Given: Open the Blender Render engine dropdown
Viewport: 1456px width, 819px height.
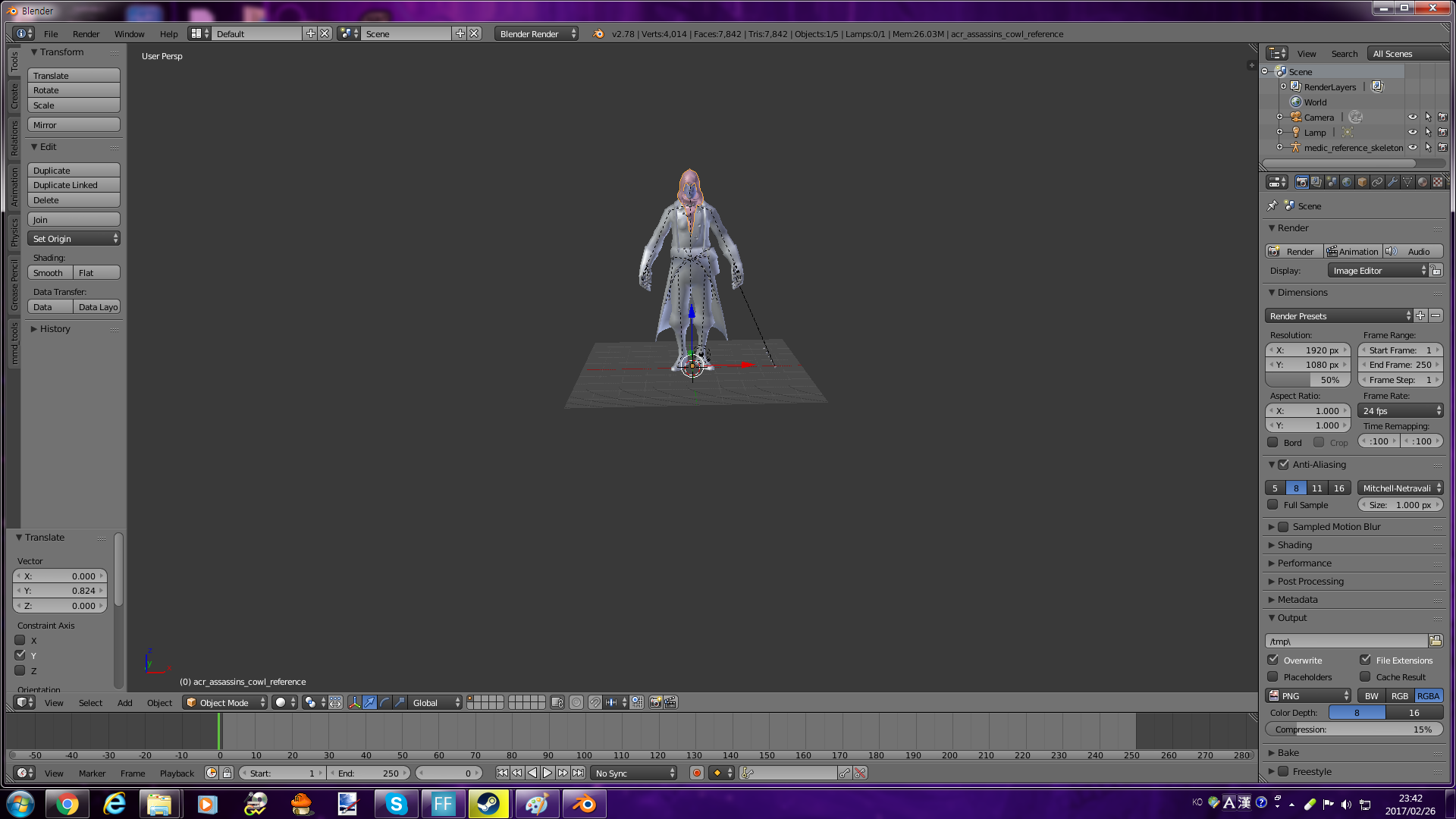Looking at the screenshot, I should click(x=537, y=34).
